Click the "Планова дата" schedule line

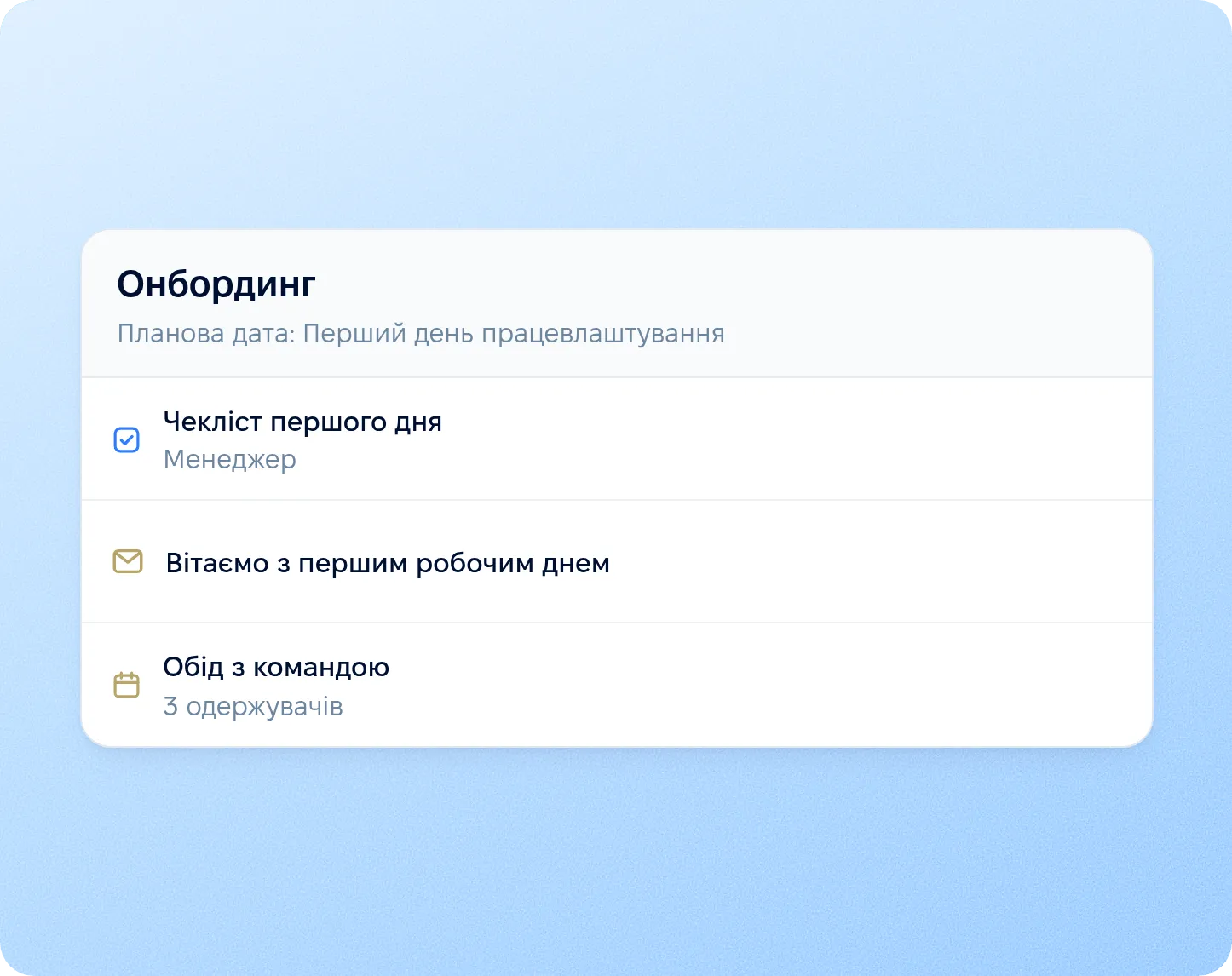[421, 333]
